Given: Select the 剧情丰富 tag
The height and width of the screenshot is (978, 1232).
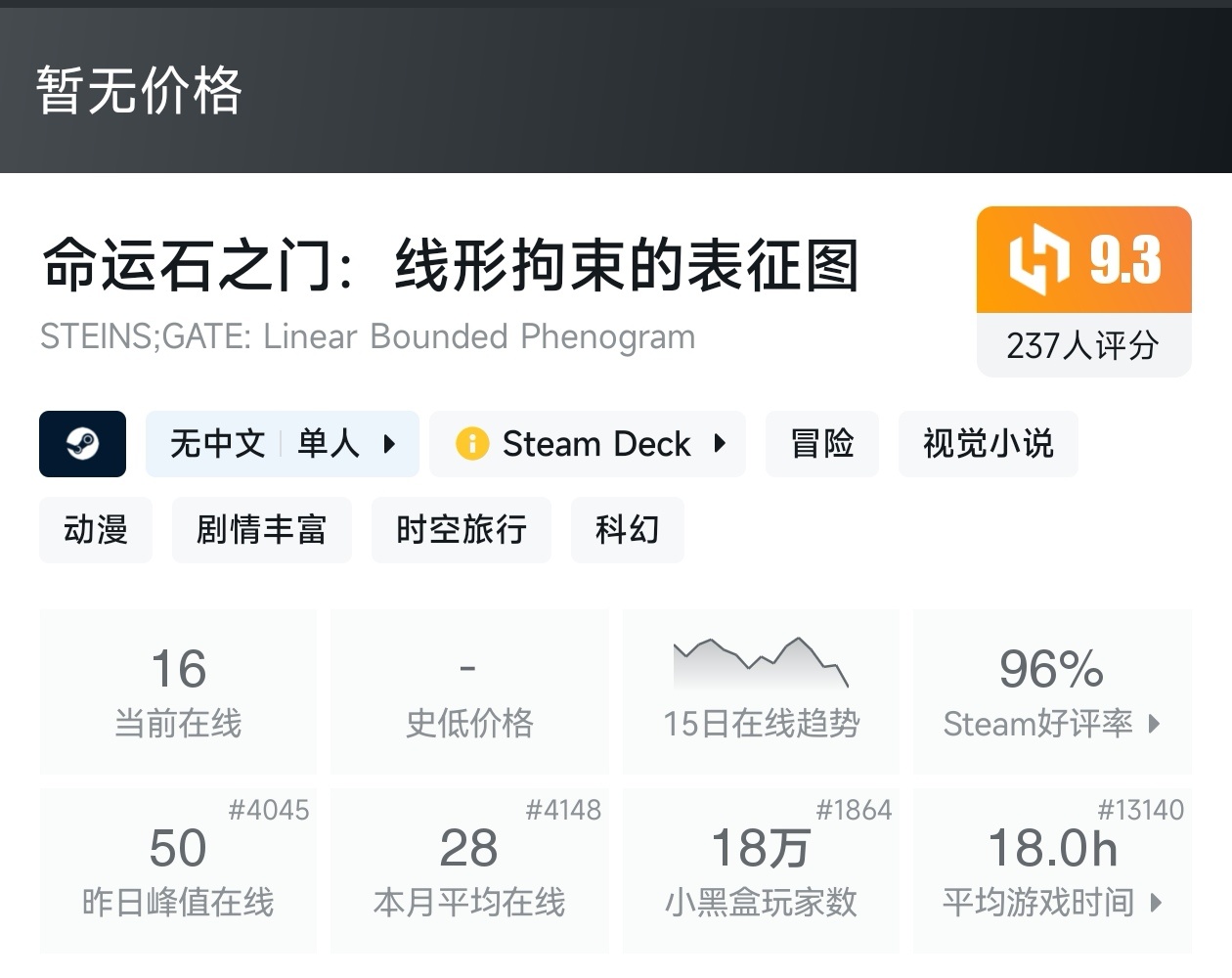Looking at the screenshot, I should (262, 530).
